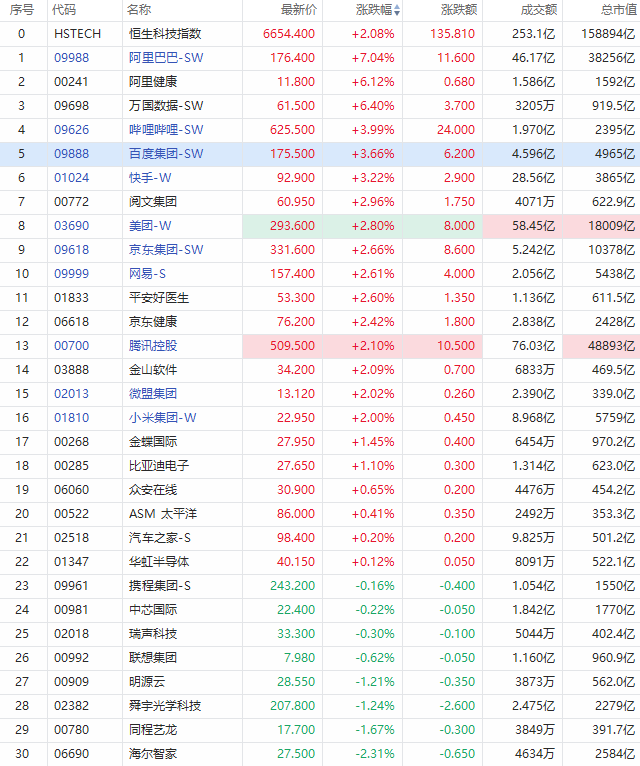Sort by 涨跌额 column header
640x766 pixels.
(459, 10)
